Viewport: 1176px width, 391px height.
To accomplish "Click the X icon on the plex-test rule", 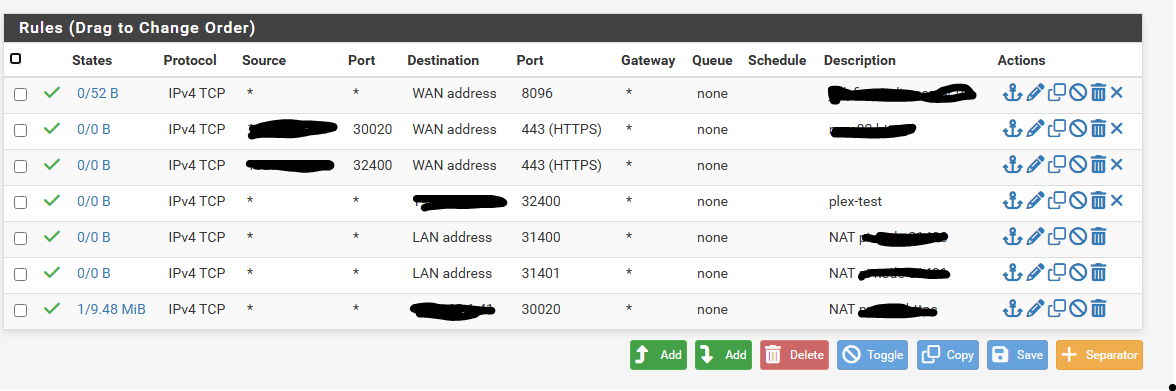I will pyautogui.click(x=1116, y=201).
